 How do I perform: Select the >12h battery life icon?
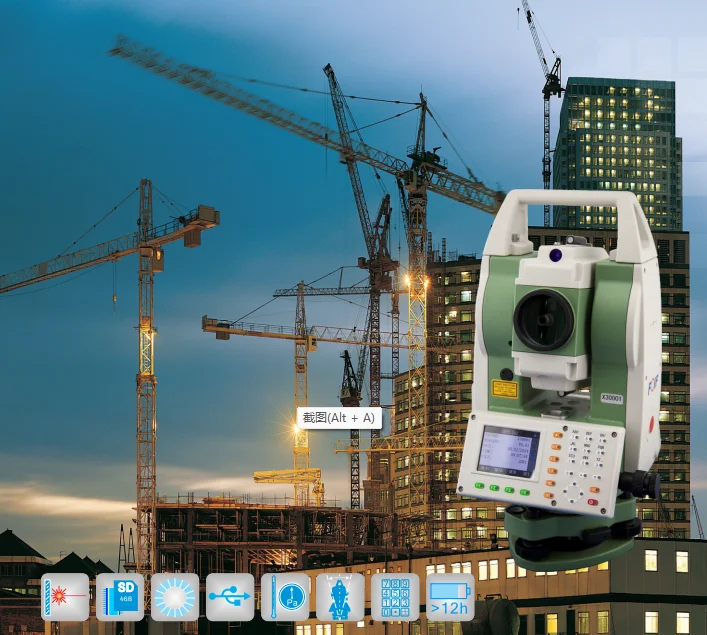tap(450, 597)
